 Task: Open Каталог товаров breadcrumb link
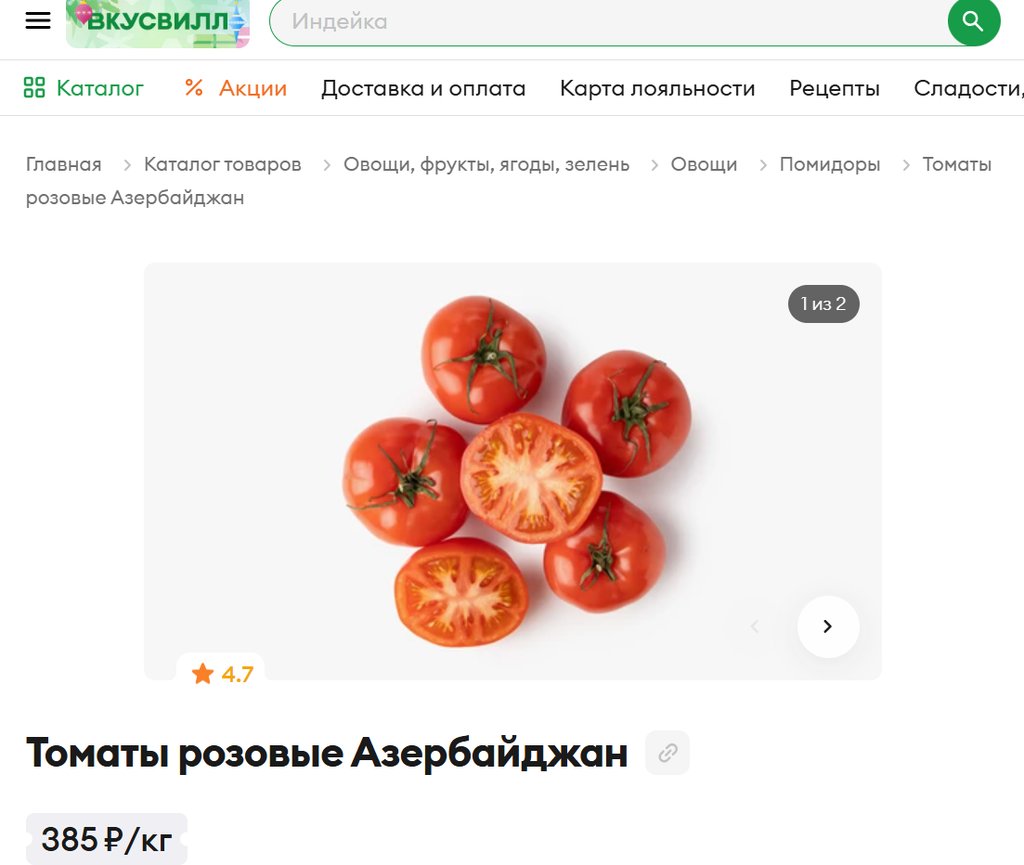(223, 165)
